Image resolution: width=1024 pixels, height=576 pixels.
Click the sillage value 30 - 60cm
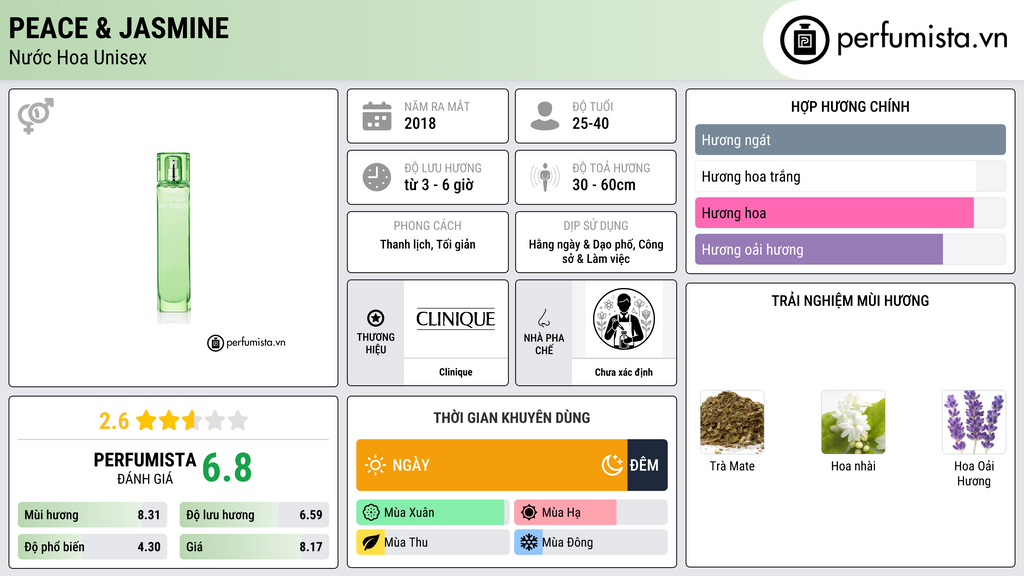click(603, 185)
